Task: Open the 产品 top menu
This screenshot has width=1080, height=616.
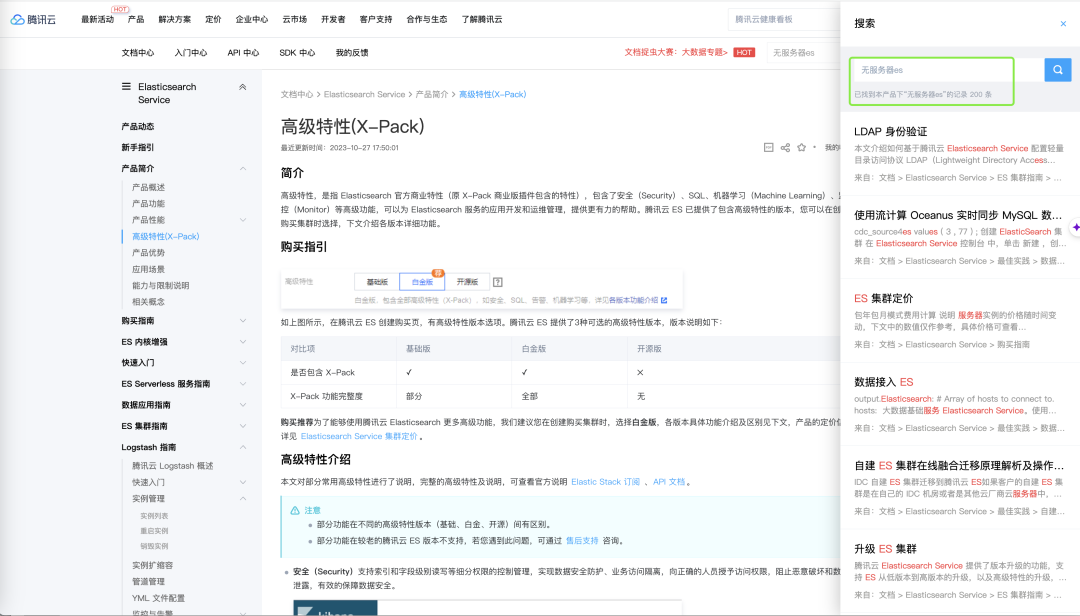Action: tap(136, 19)
